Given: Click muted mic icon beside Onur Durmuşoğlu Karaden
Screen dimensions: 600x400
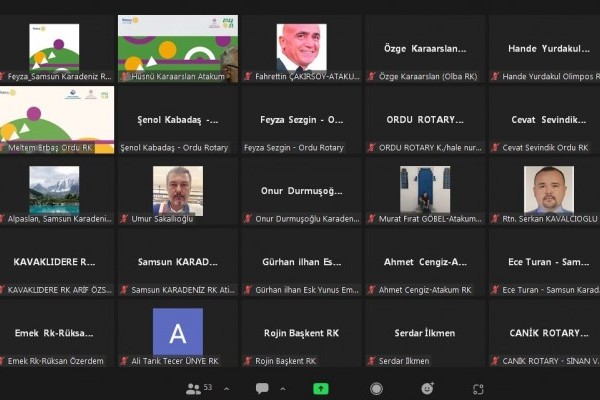Looking at the screenshot, I should click(248, 219).
